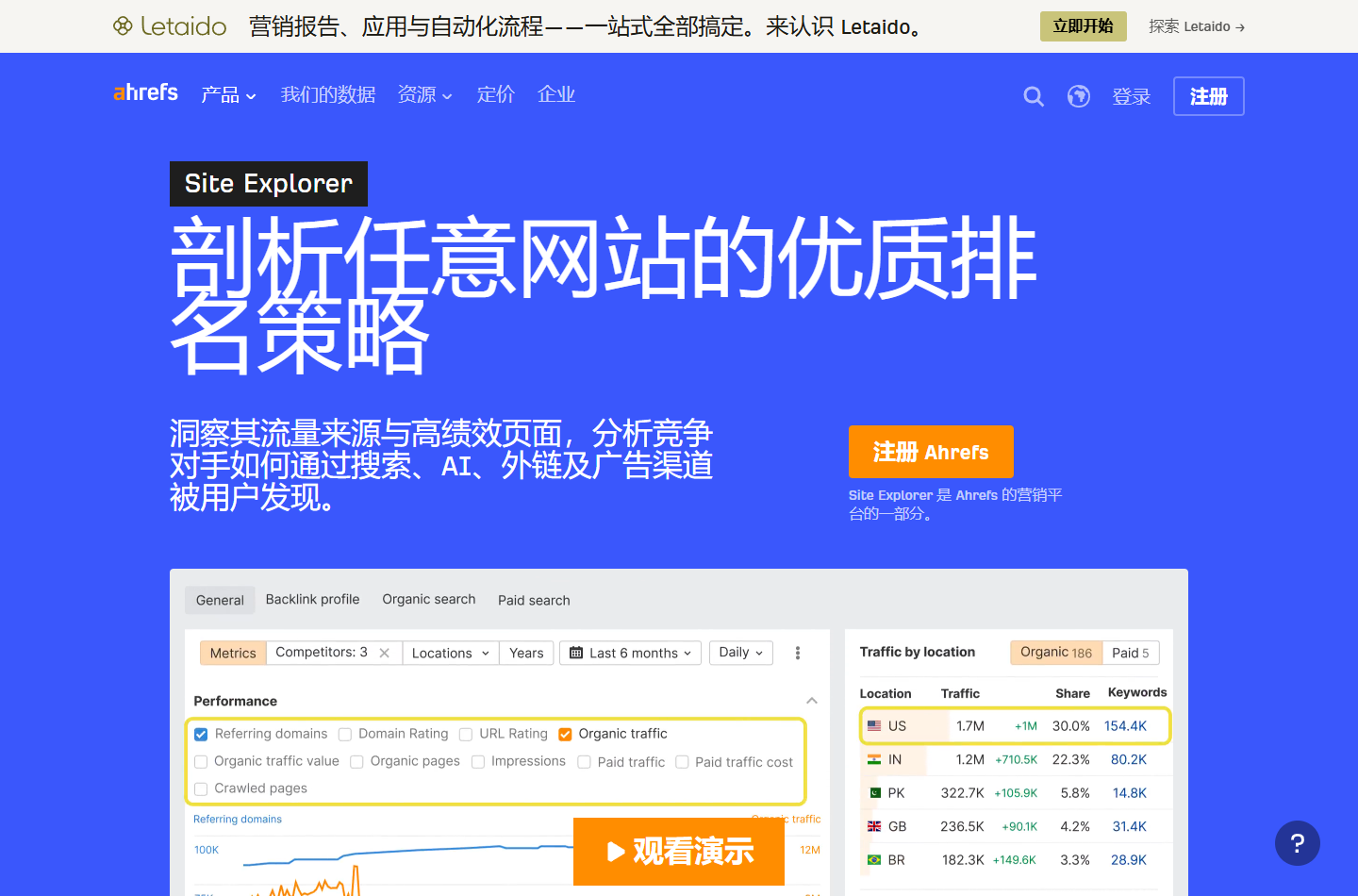Switch to the Organic search tab
Image resolution: width=1358 pixels, height=896 pixels.
[429, 600]
